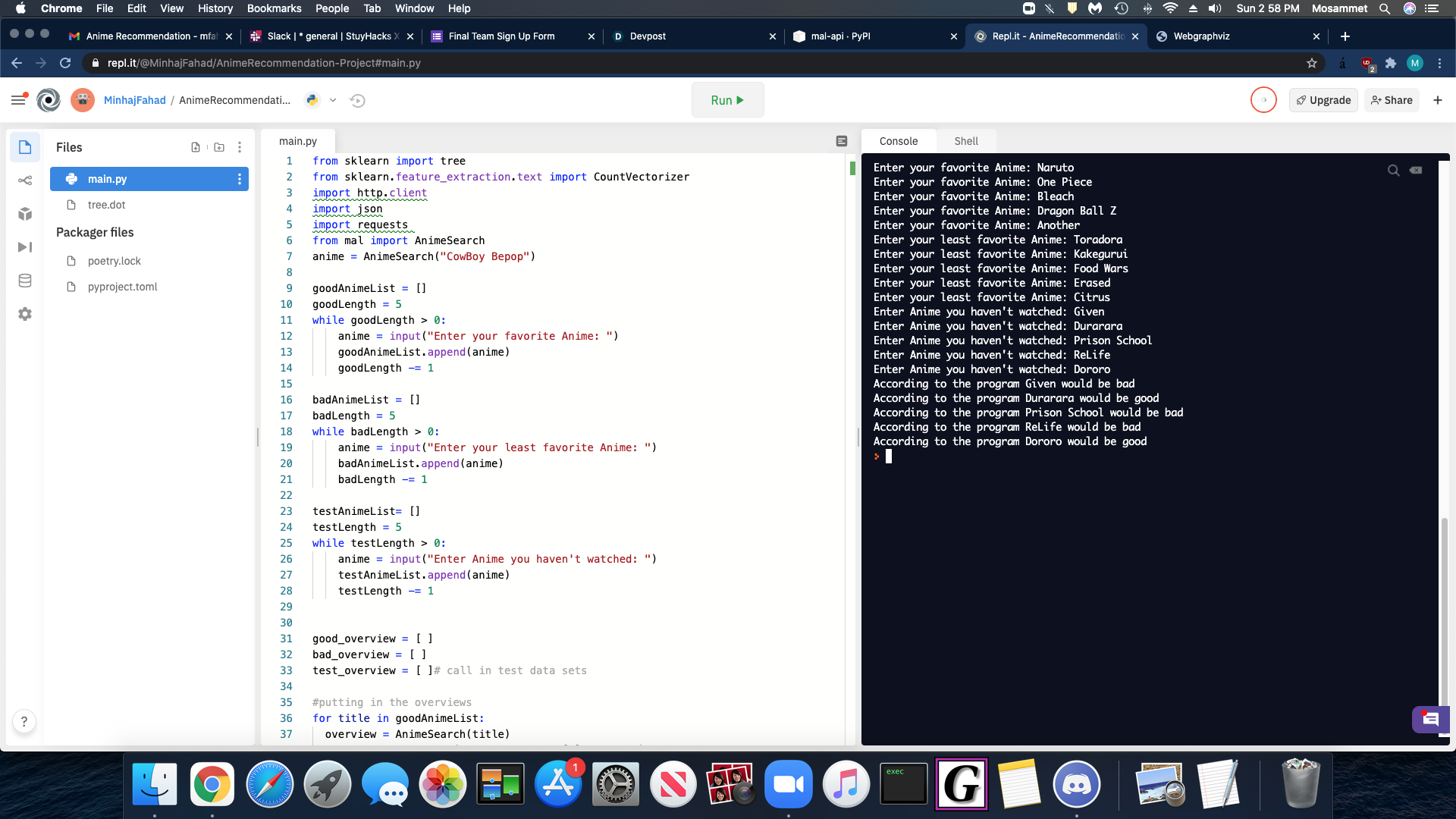The image size is (1456, 819).
Task: Open the Debugger sidebar icon
Action: coord(25,247)
